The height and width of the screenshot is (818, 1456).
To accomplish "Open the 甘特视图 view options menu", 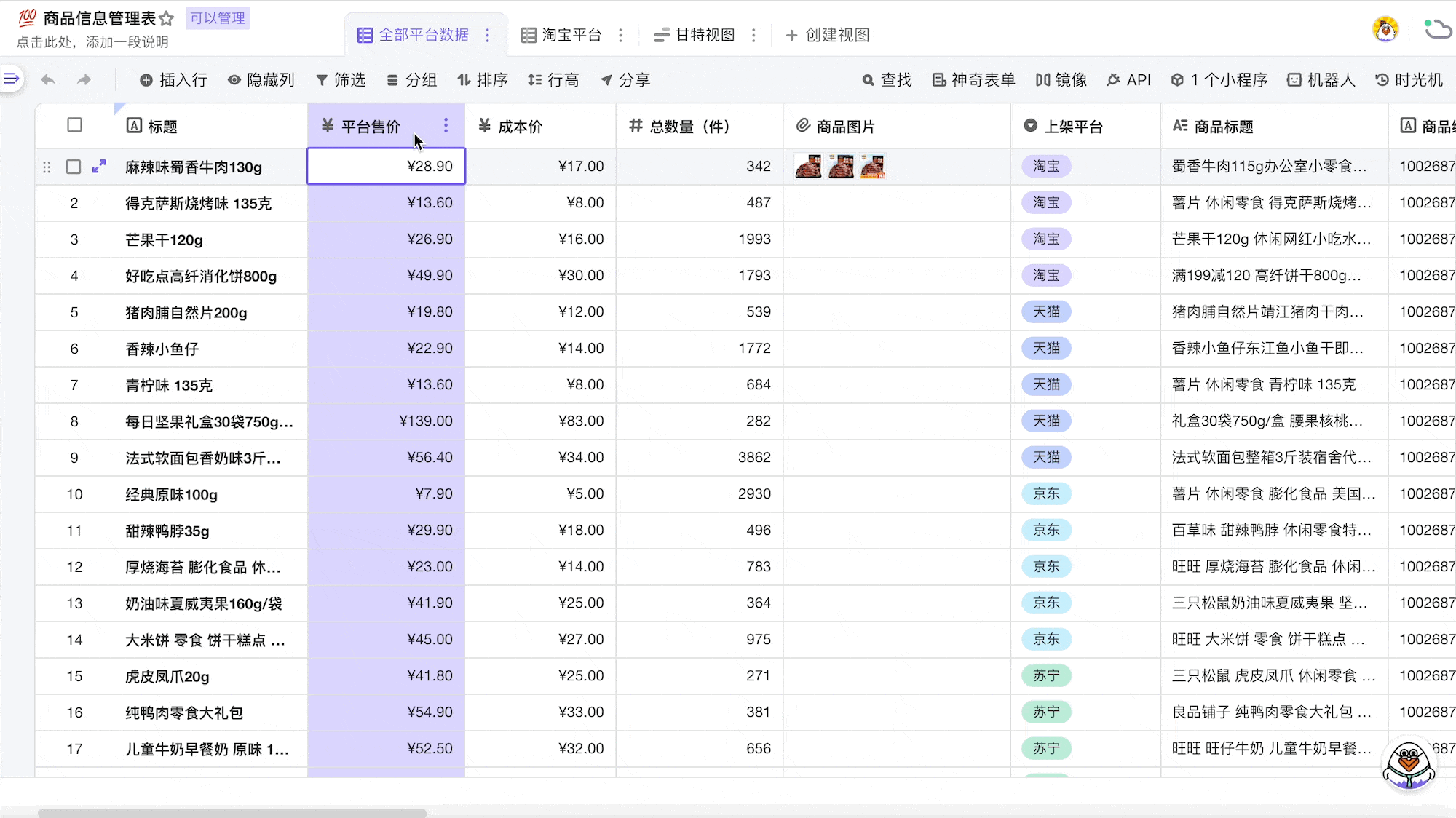I will (754, 35).
